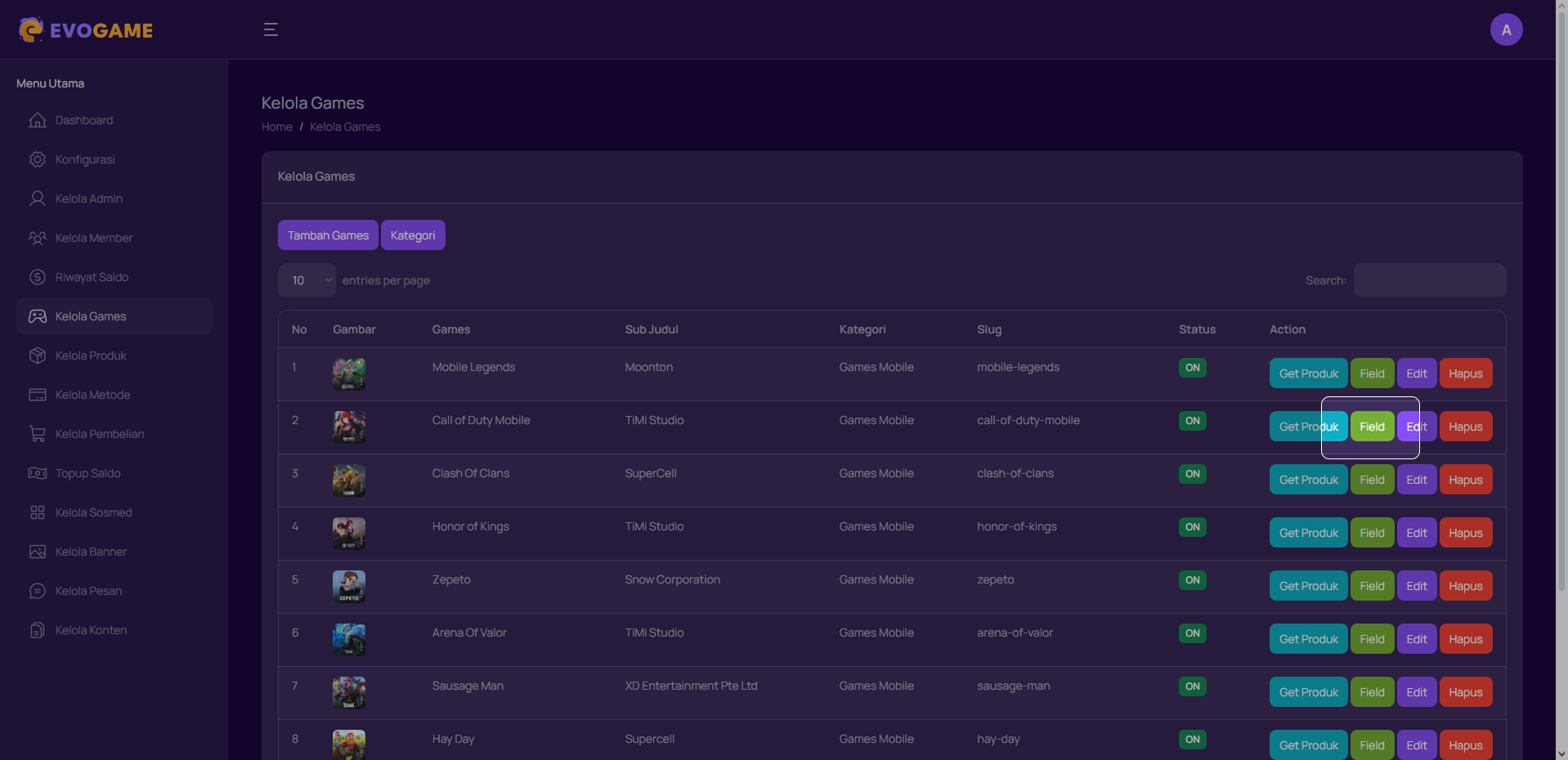Open the Arena Of Valor thumbnail
The width and height of the screenshot is (1568, 760).
coord(349,640)
